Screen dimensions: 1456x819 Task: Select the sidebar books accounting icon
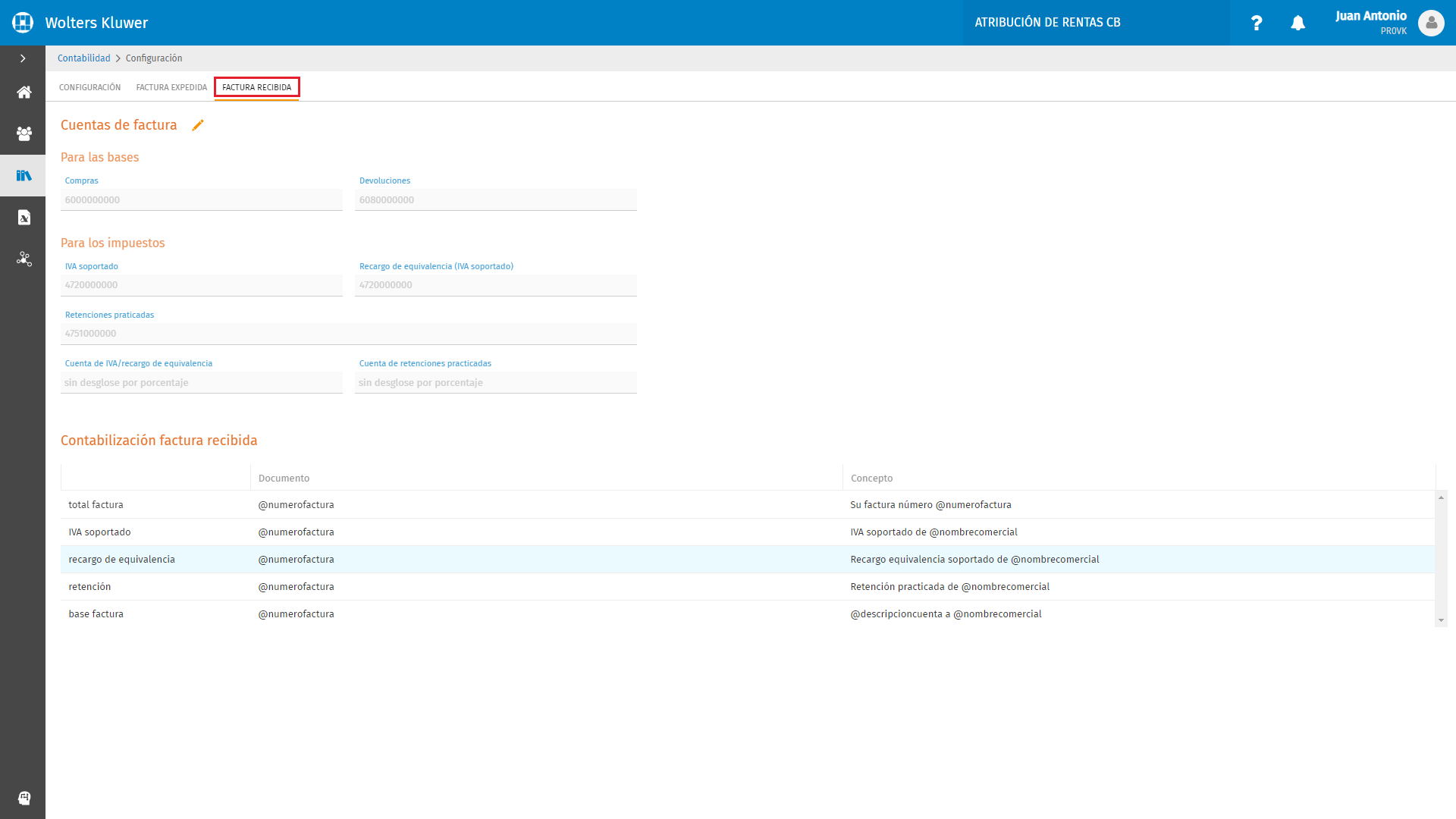coord(24,176)
